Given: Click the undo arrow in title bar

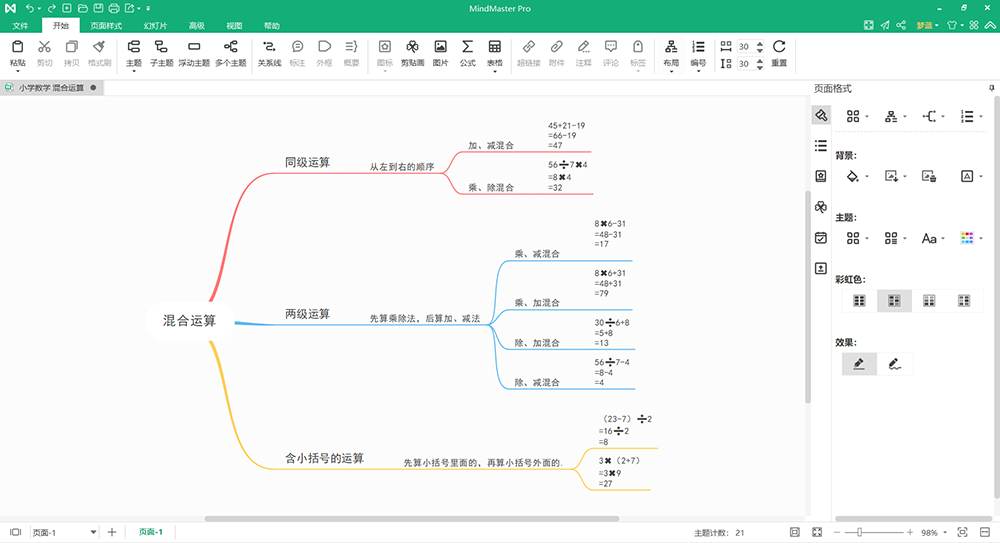Looking at the screenshot, I should [x=29, y=8].
